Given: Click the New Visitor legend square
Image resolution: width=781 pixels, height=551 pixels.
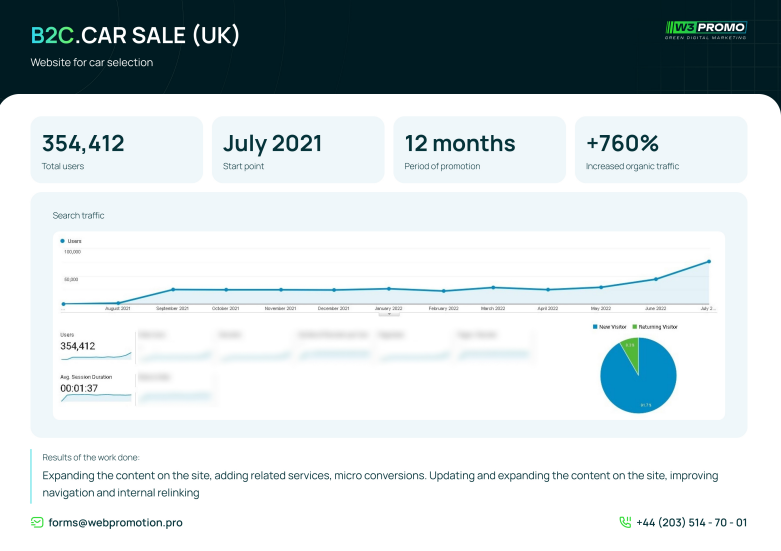Looking at the screenshot, I should 596,327.
